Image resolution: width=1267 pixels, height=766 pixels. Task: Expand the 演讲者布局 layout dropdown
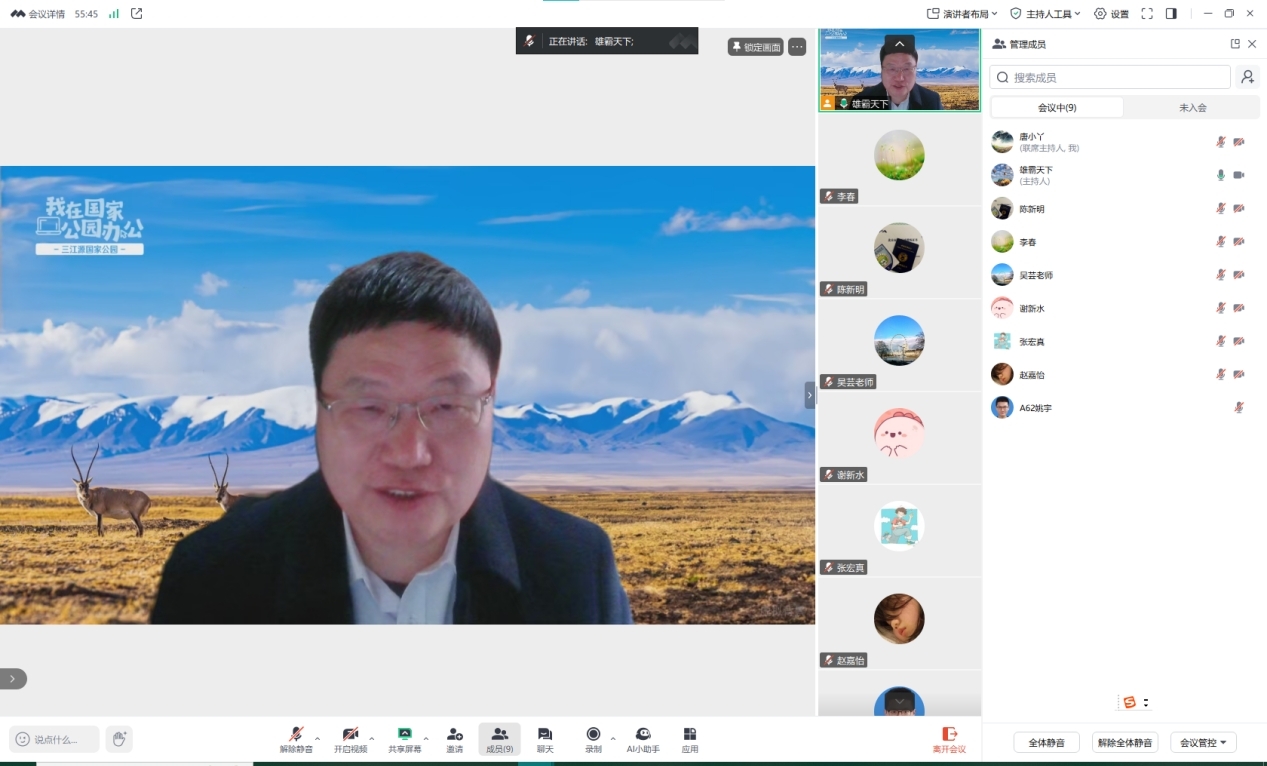click(962, 14)
